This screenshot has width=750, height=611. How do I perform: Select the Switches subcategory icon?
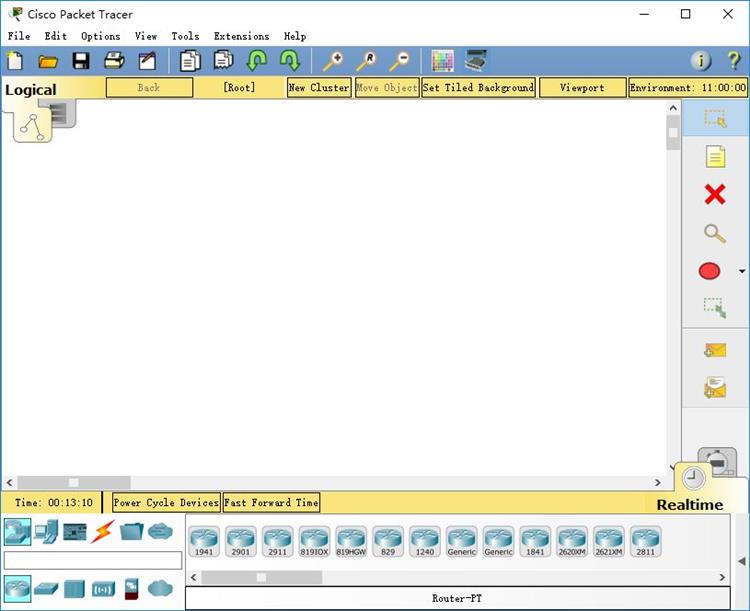(46, 589)
